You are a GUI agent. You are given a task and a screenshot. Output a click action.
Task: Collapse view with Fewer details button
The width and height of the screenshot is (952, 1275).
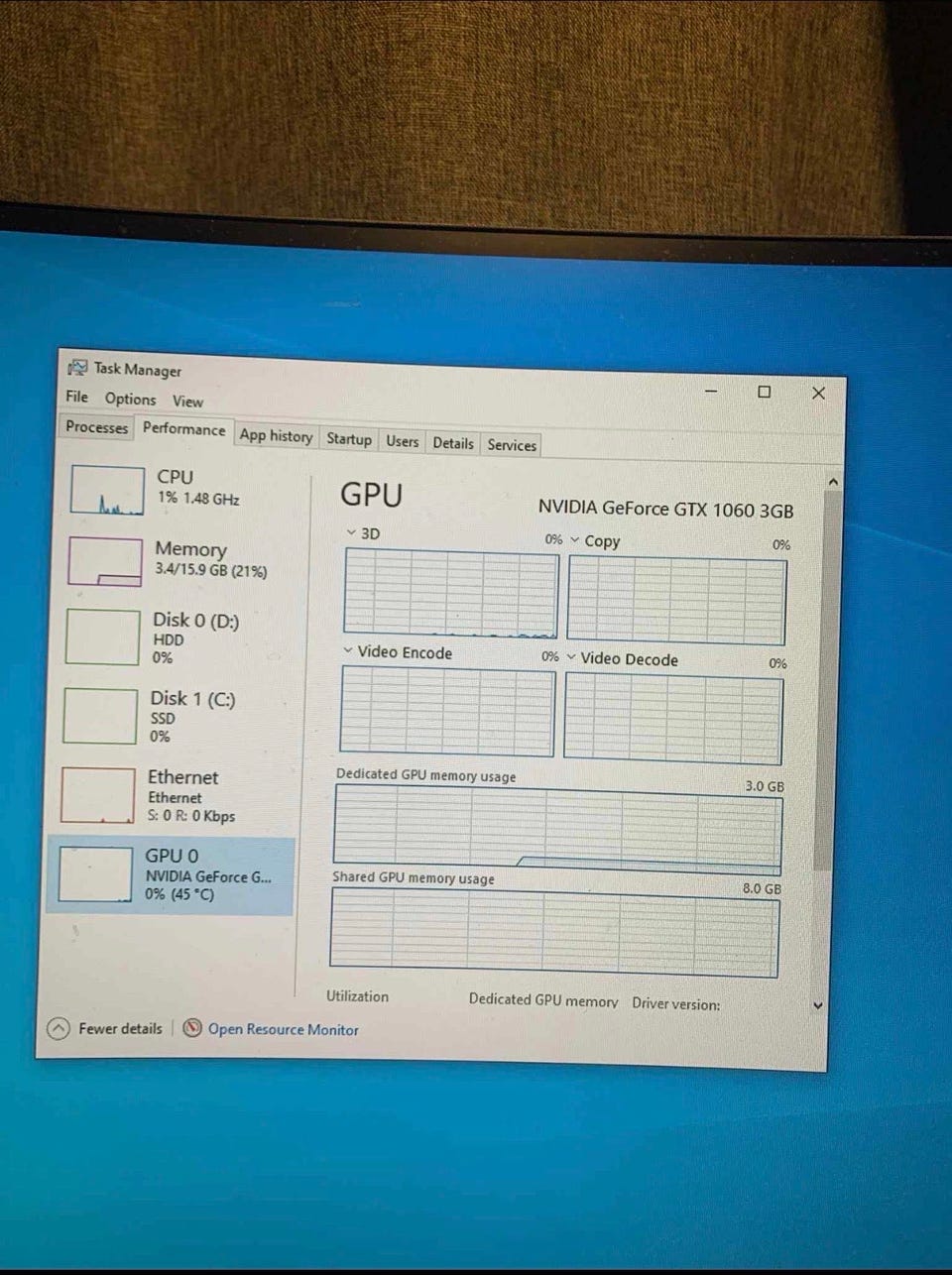coord(105,1028)
